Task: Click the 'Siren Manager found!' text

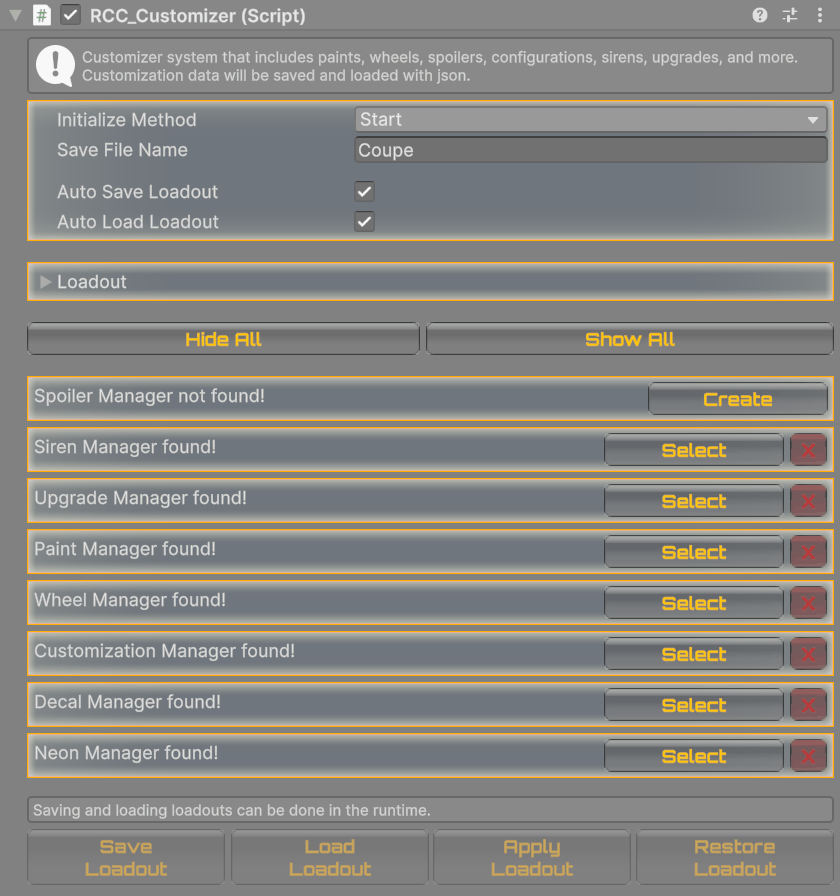Action: 125,446
